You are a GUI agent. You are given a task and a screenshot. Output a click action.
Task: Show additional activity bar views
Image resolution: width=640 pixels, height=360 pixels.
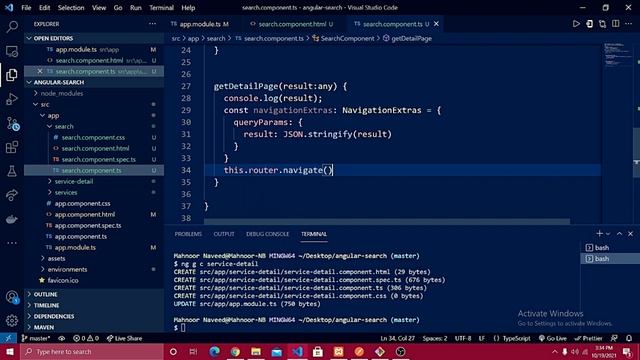[12, 243]
